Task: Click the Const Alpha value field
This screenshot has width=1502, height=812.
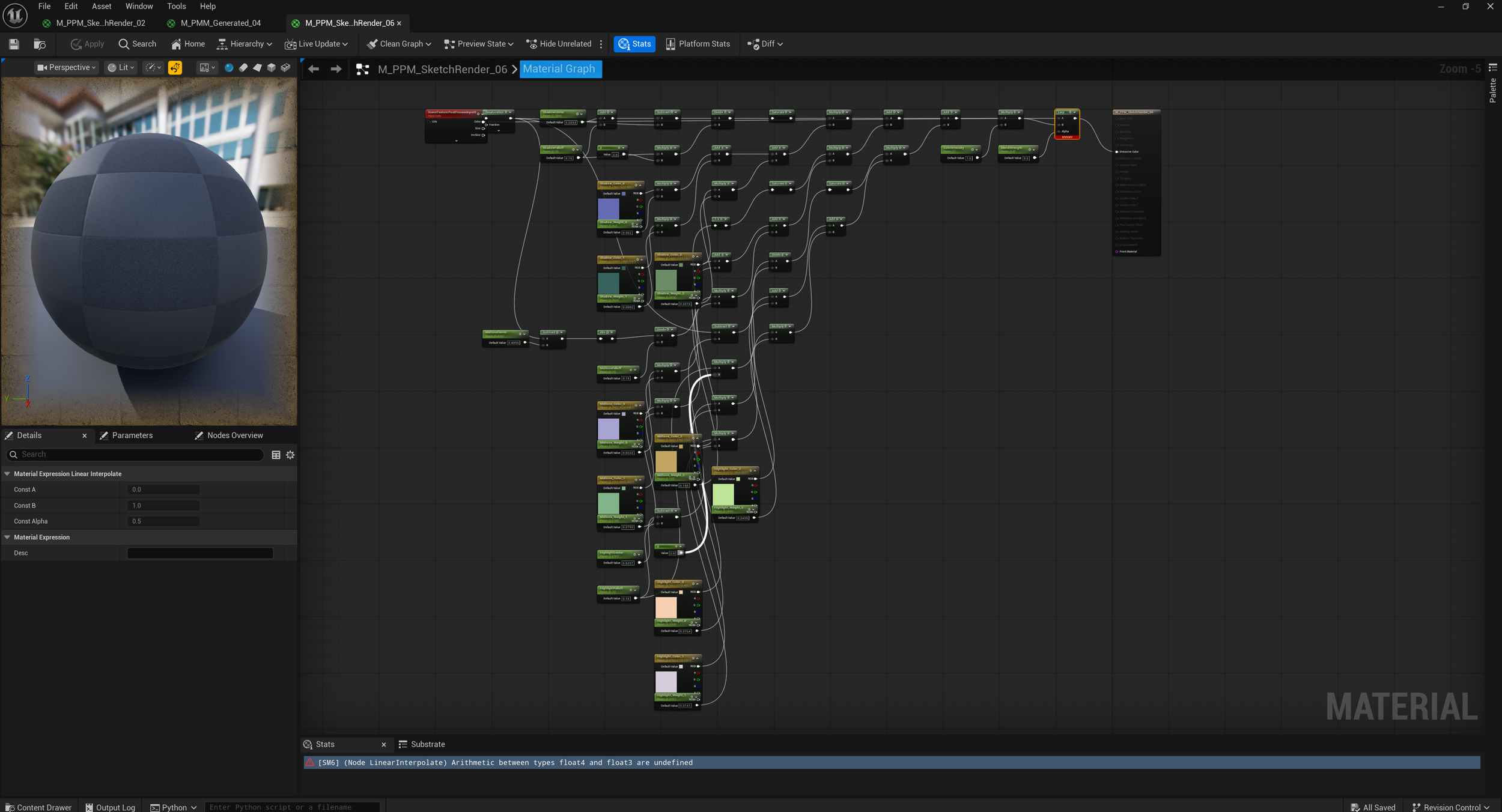Action: (x=163, y=521)
